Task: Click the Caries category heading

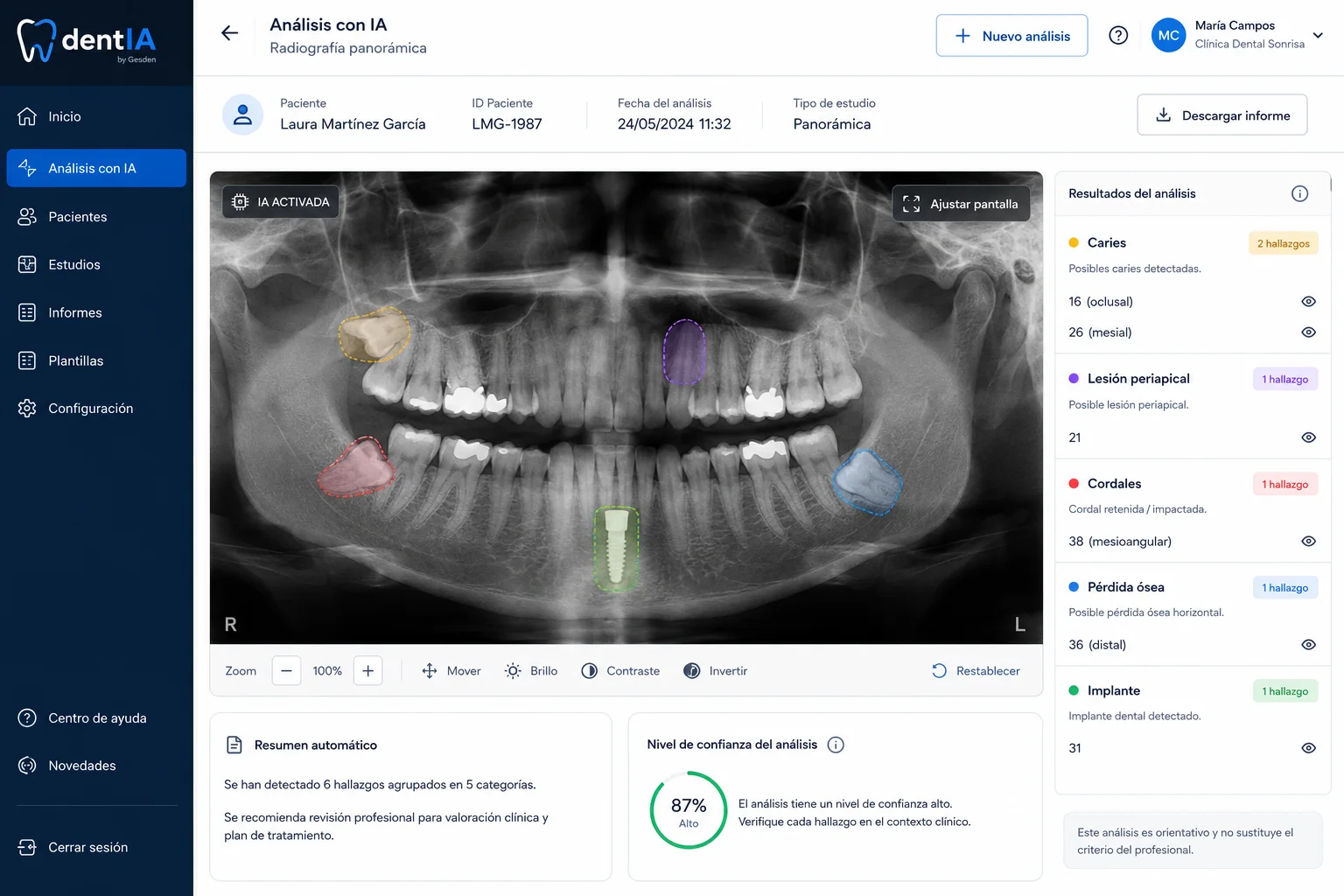Action: point(1107,242)
